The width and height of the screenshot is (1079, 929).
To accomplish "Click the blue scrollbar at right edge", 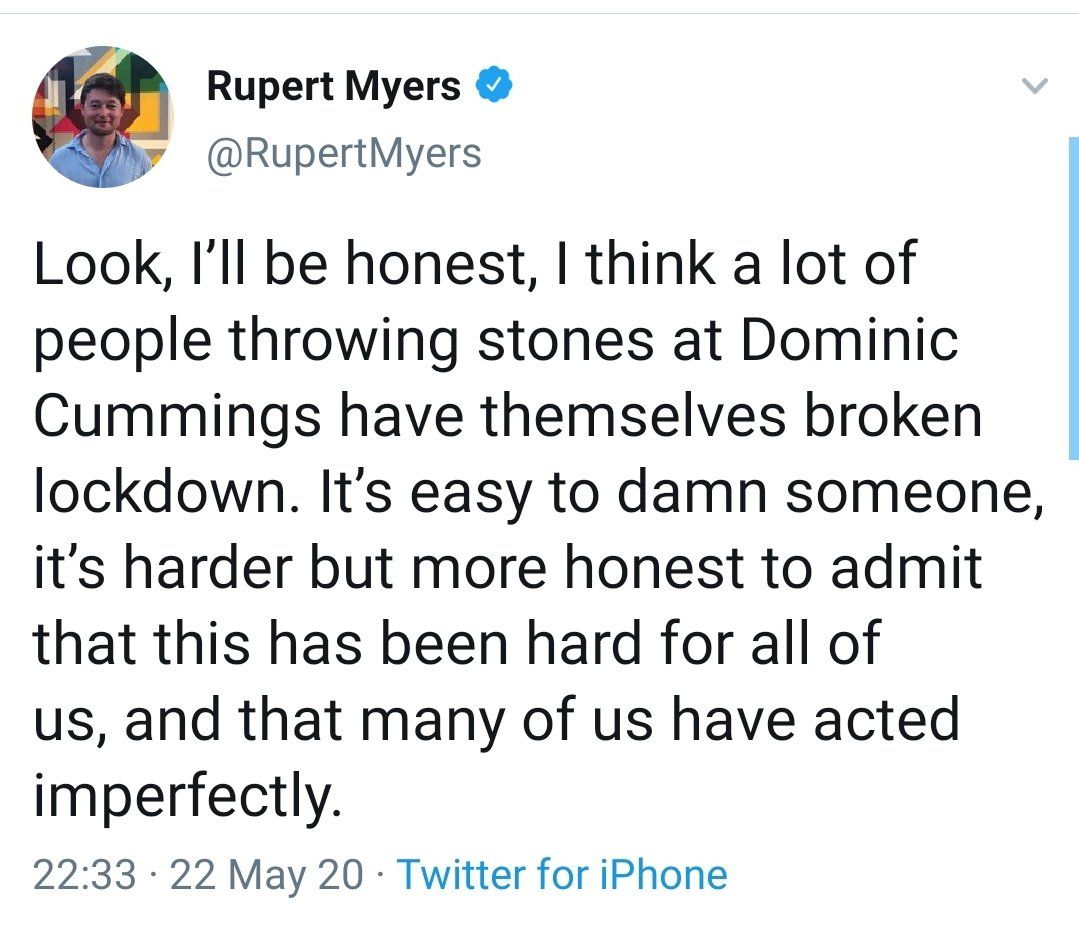I will point(1073,298).
